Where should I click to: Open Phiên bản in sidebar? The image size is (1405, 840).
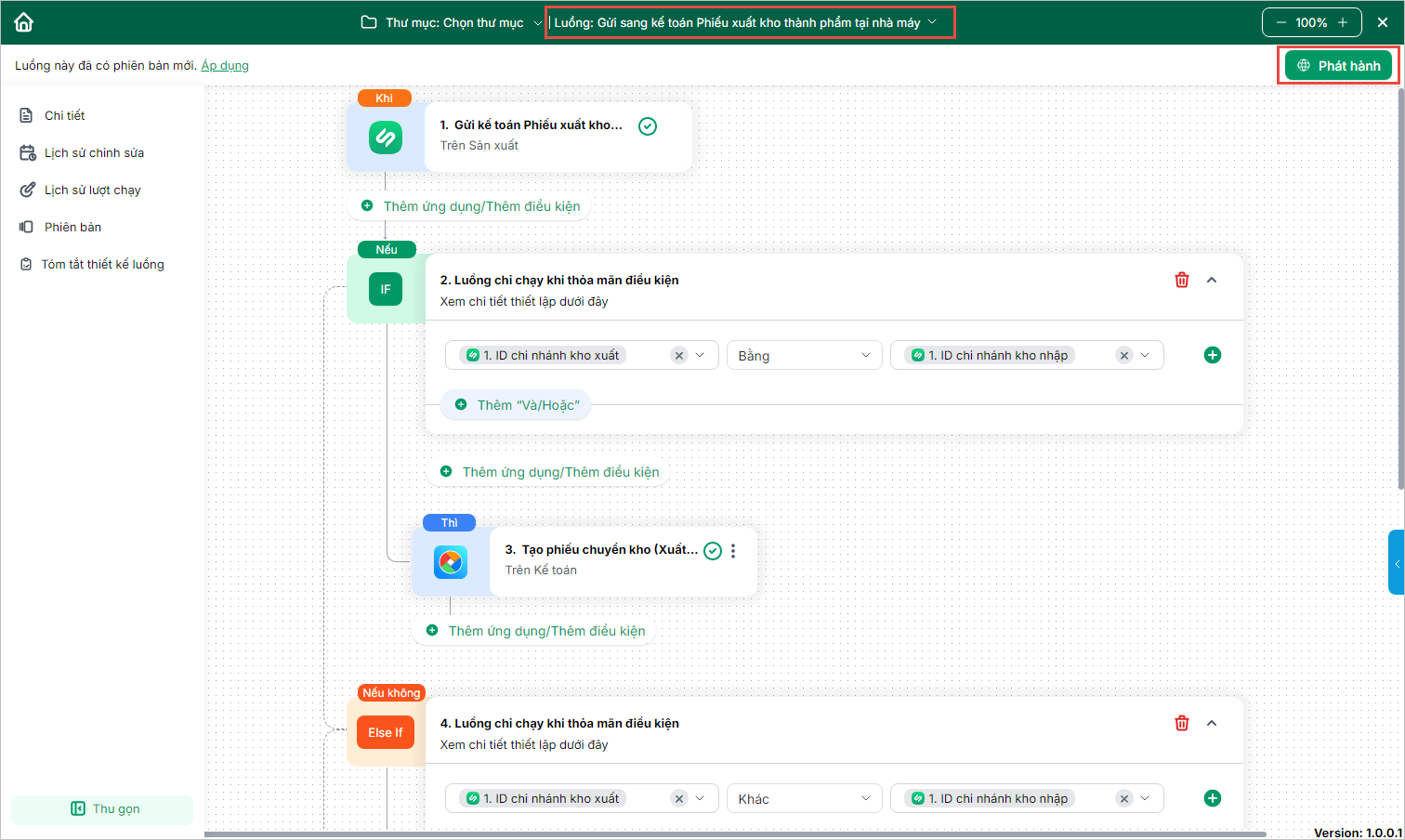coord(72,227)
